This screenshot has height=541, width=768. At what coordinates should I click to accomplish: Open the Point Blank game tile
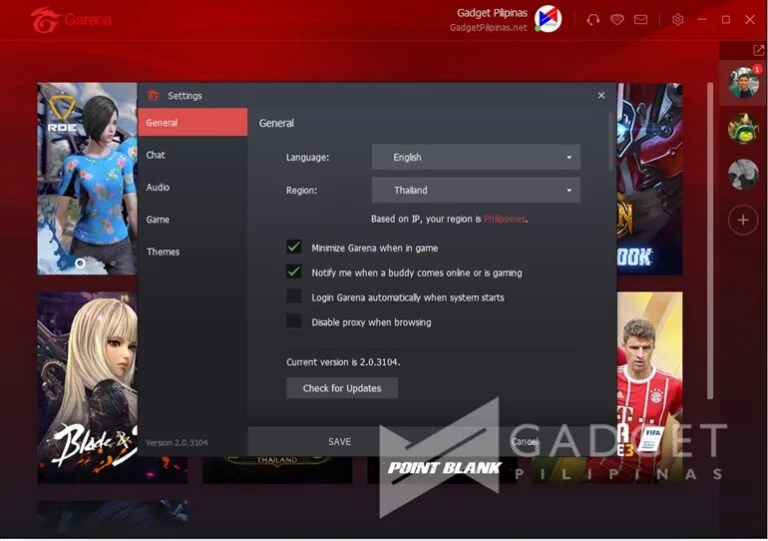(444, 469)
